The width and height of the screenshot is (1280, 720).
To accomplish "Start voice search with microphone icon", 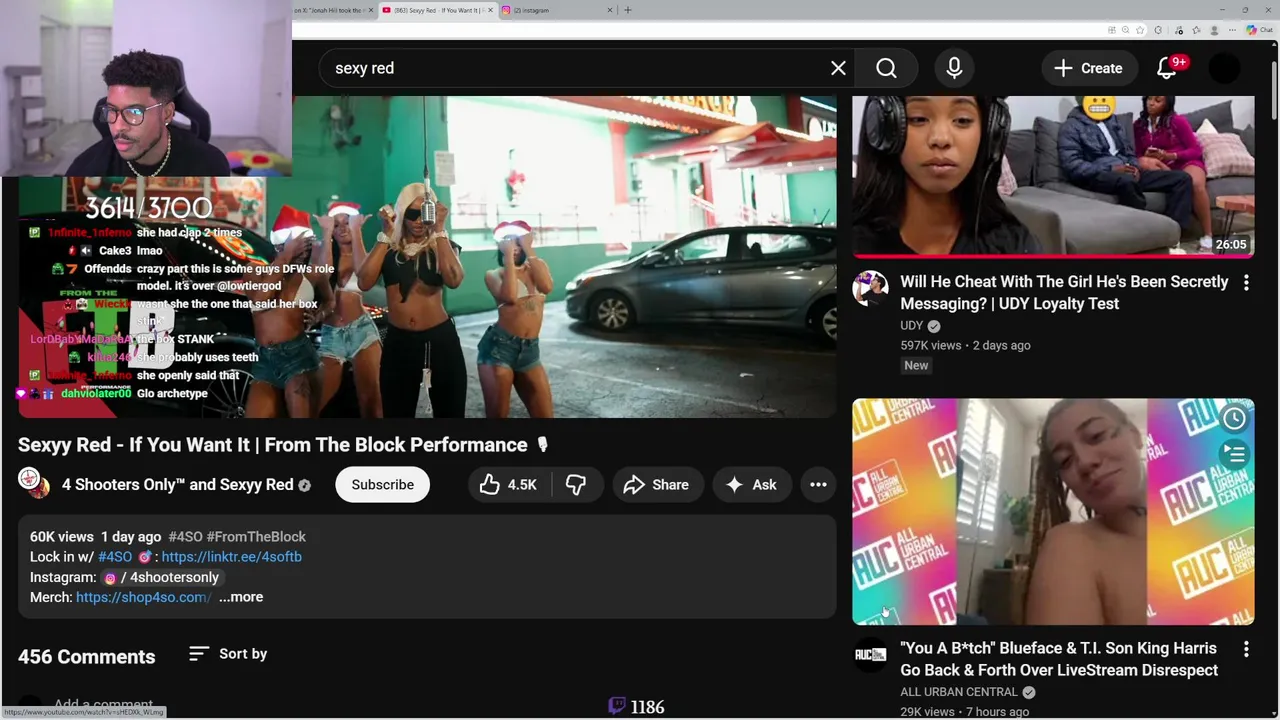I will (x=954, y=68).
